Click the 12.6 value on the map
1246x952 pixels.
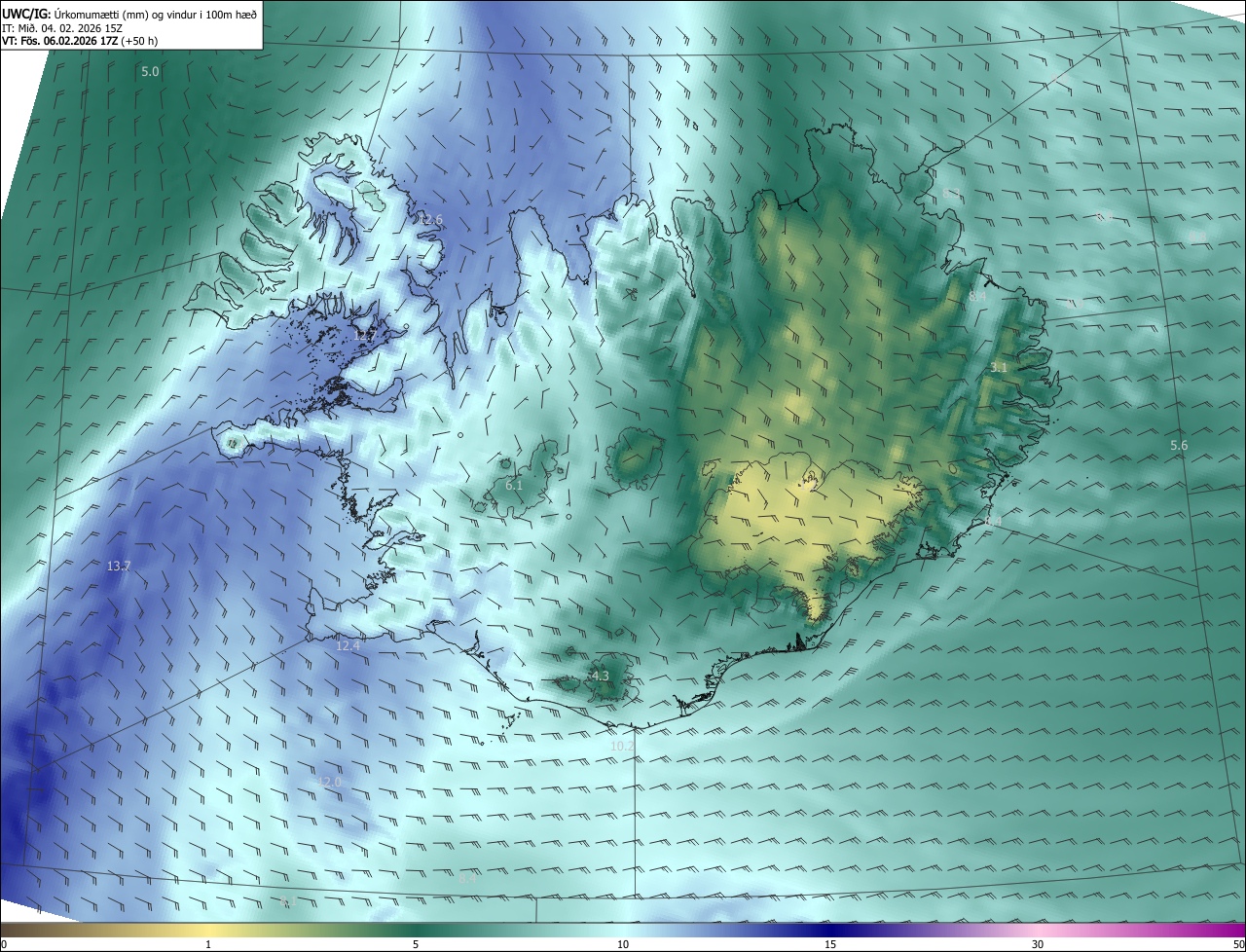(431, 220)
